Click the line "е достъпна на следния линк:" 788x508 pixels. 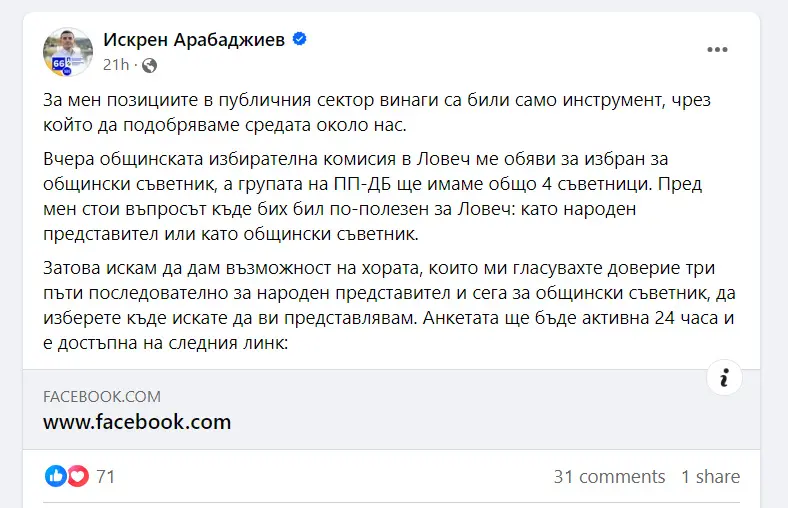point(165,342)
